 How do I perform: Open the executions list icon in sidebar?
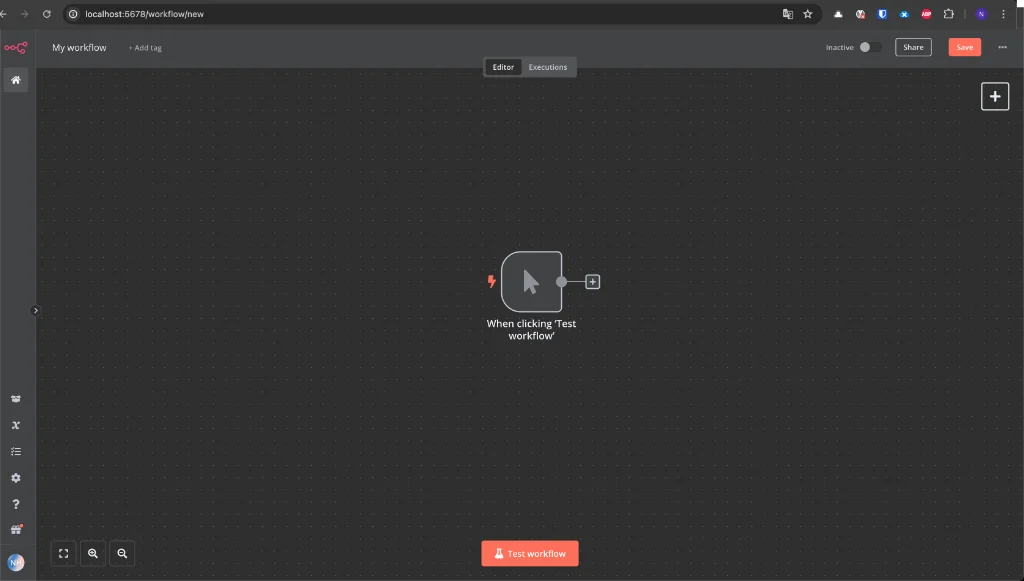pos(16,452)
